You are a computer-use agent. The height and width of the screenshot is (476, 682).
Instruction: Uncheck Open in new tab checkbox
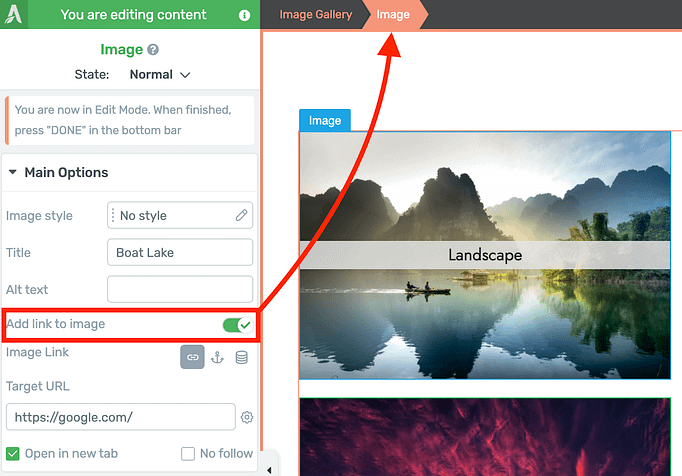click(13, 454)
